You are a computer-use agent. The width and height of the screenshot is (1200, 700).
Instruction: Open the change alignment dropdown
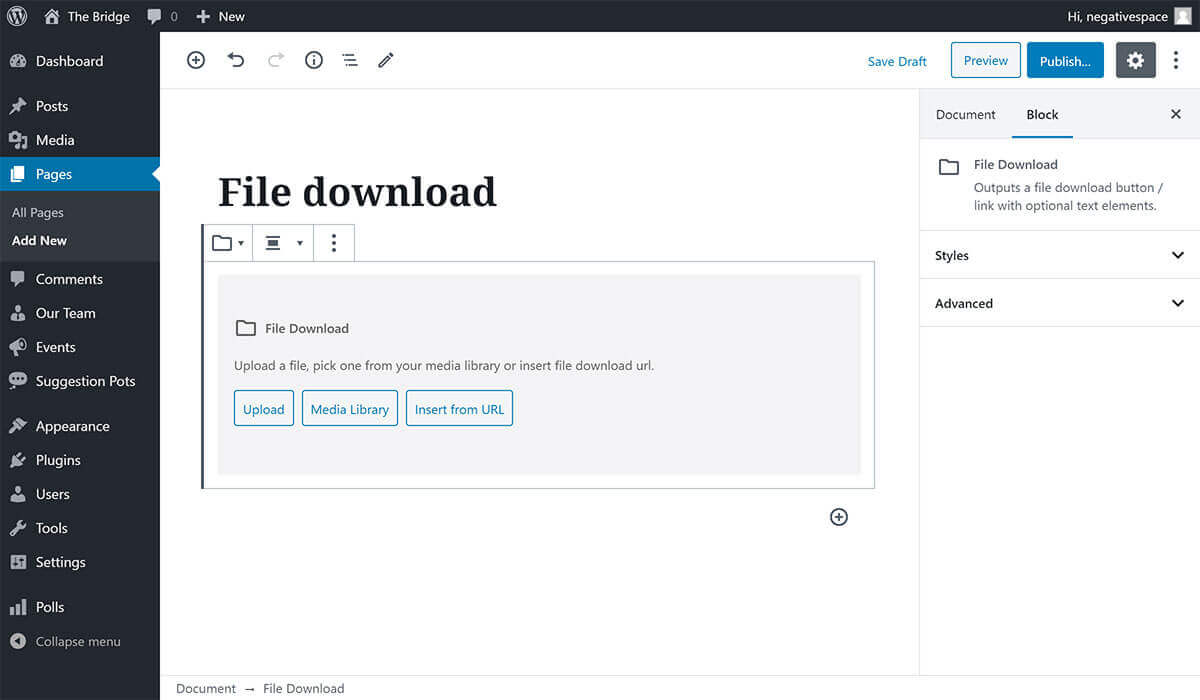[283, 243]
